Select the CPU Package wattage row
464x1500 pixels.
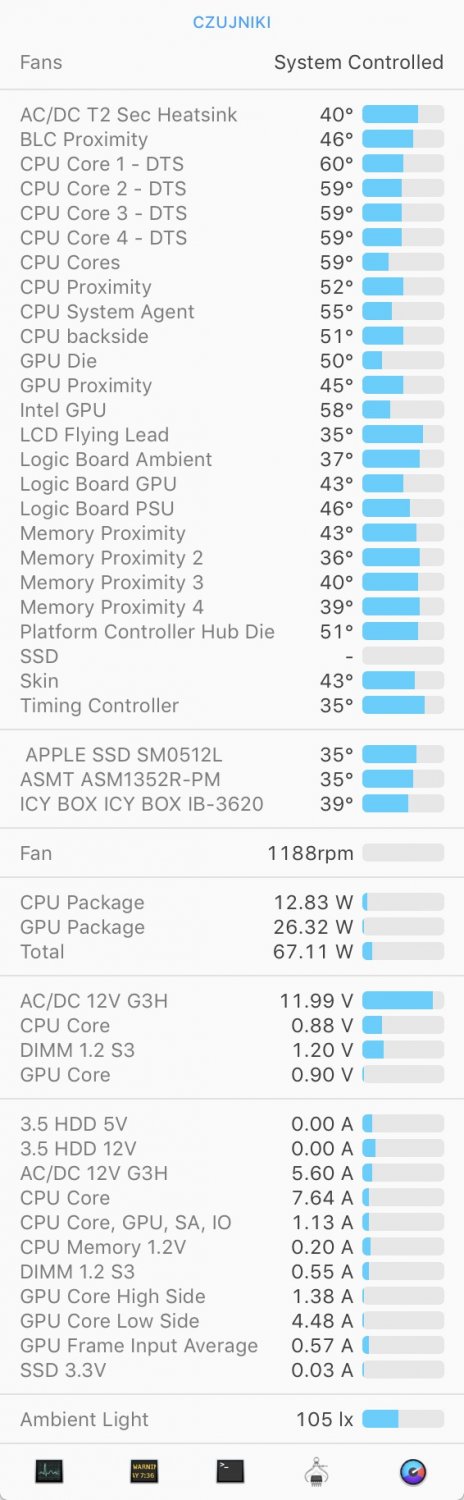click(x=232, y=902)
